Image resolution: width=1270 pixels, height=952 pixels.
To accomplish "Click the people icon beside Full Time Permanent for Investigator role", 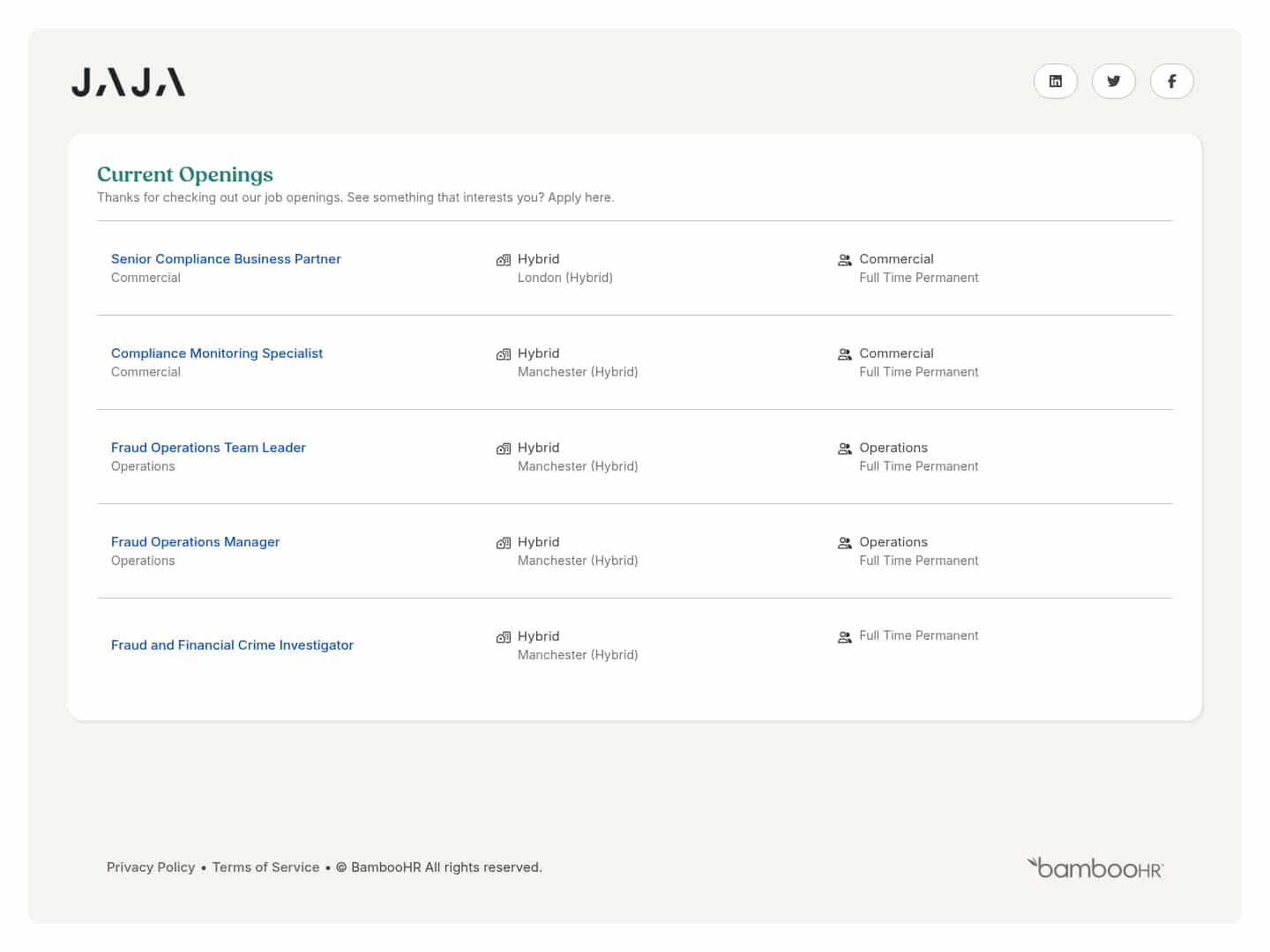I will (x=845, y=636).
